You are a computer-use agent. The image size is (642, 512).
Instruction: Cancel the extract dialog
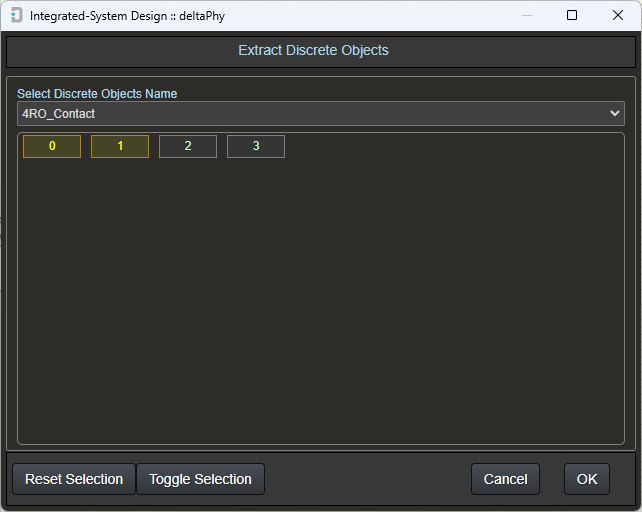tap(505, 479)
